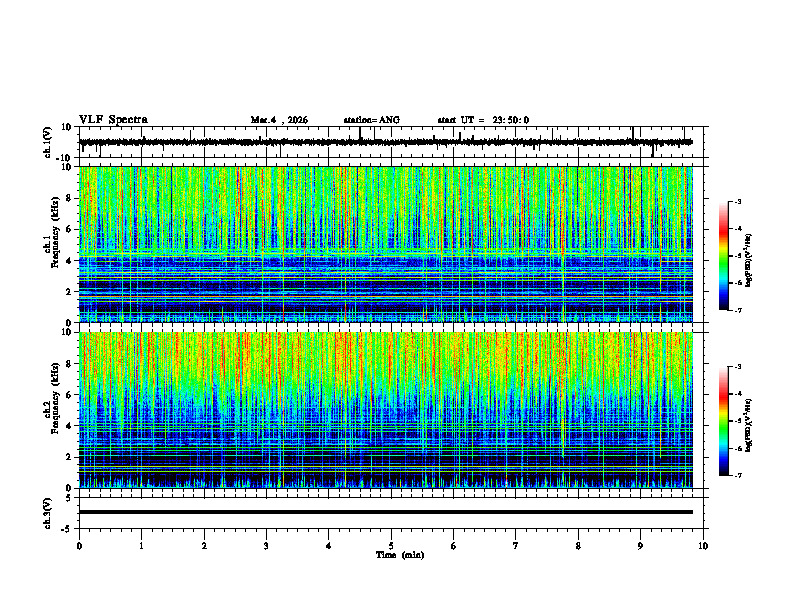
Task: Click the time axis tick label "1"
Action: pyautogui.click(x=141, y=546)
